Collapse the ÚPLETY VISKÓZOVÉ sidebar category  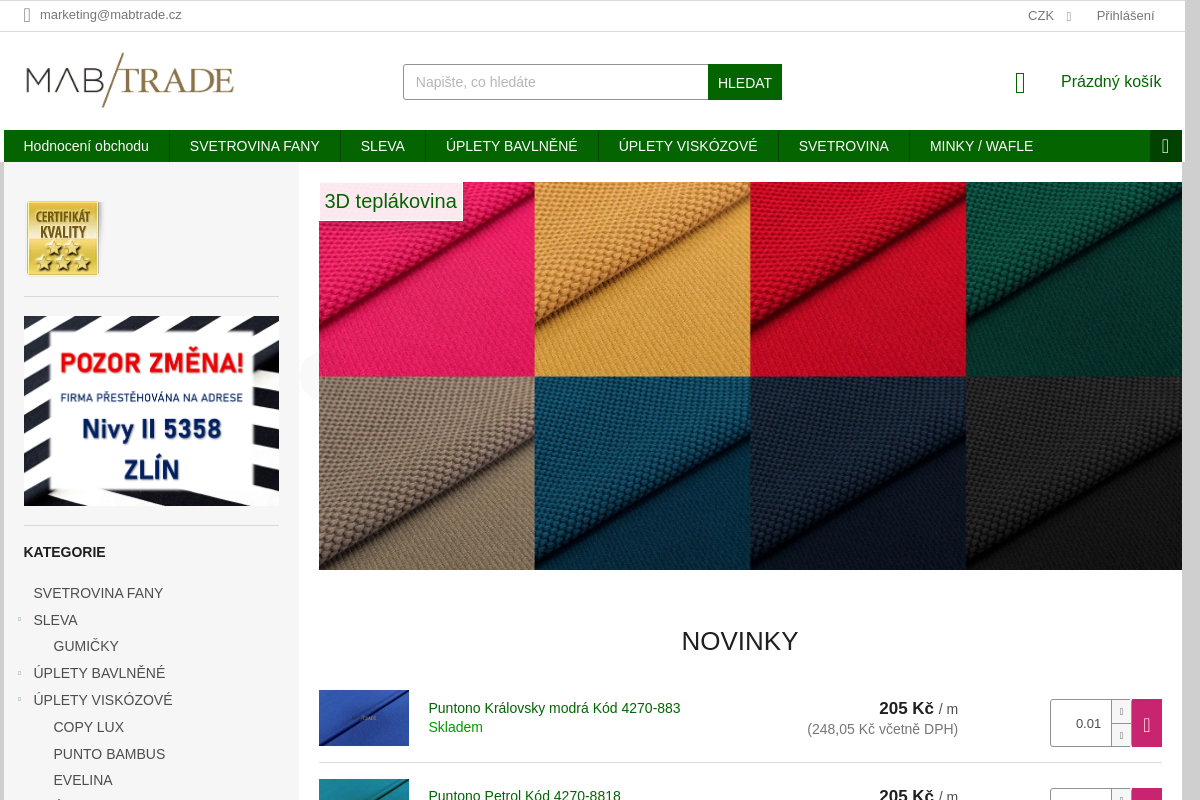19,700
